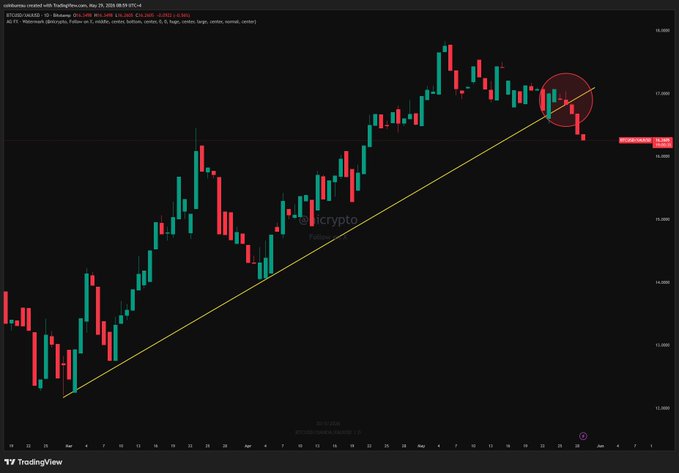679x473 pixels.
Task: Click the 12.0000 price axis label
Action: point(663,408)
